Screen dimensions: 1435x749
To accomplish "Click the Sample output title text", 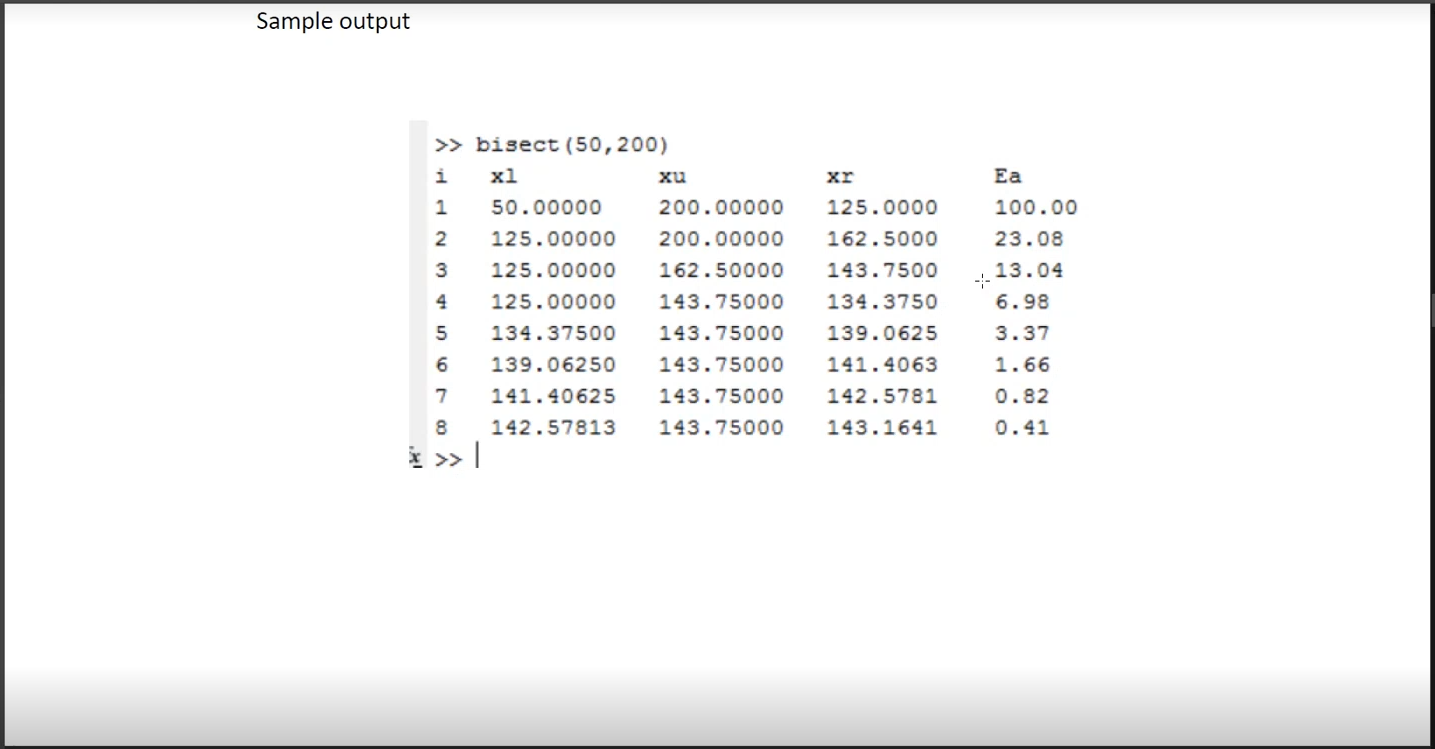I will pyautogui.click(x=332, y=20).
